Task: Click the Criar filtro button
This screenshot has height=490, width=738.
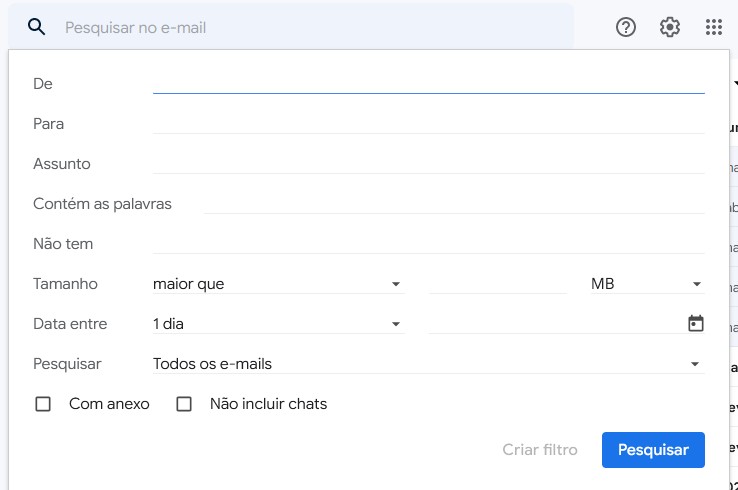Action: tap(540, 450)
